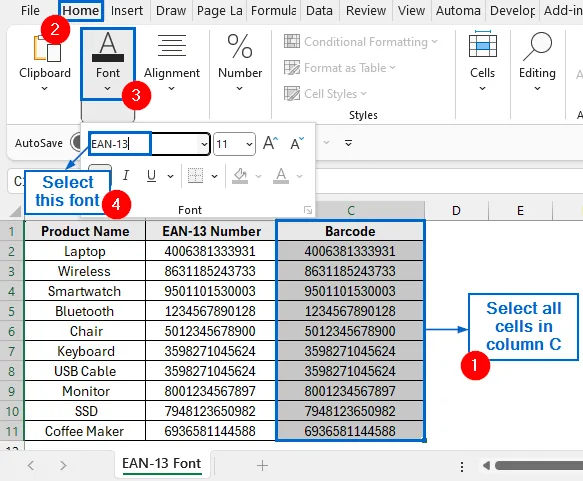Open Conditional Formatting menu
Screen dimensions: 583x481
[361, 42]
